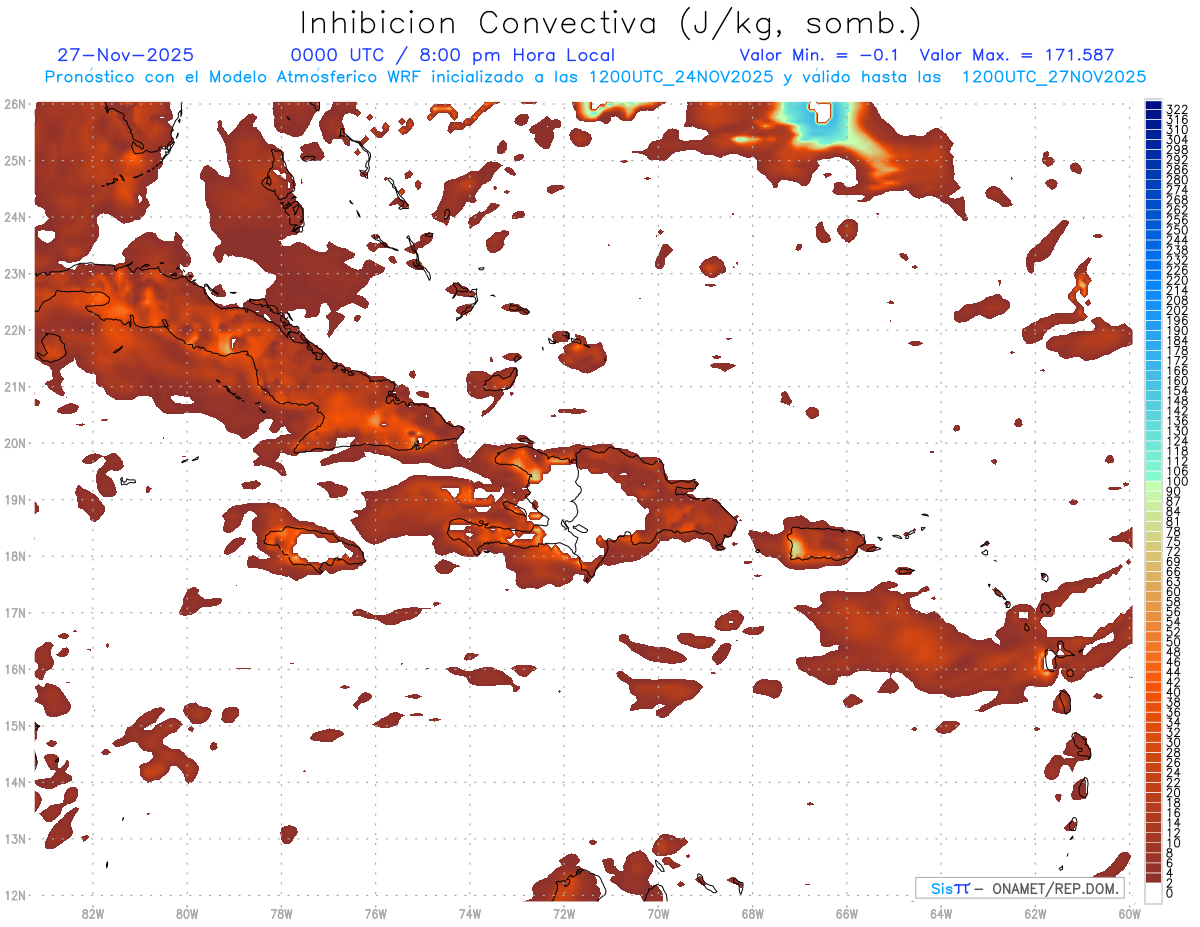
Task: Click the latitude label '24N'
Action: [x=15, y=217]
